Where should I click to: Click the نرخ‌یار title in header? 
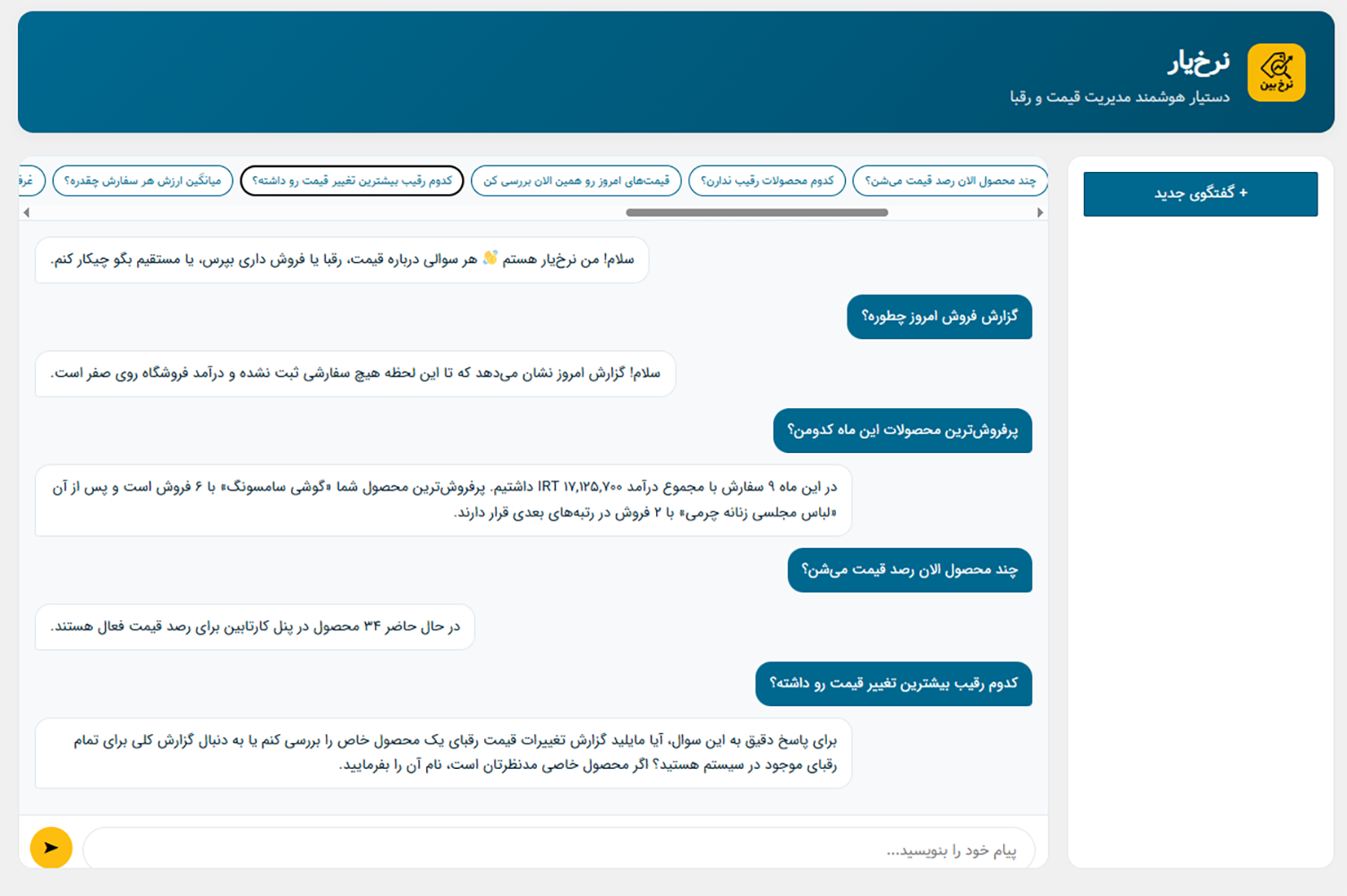pos(1198,62)
